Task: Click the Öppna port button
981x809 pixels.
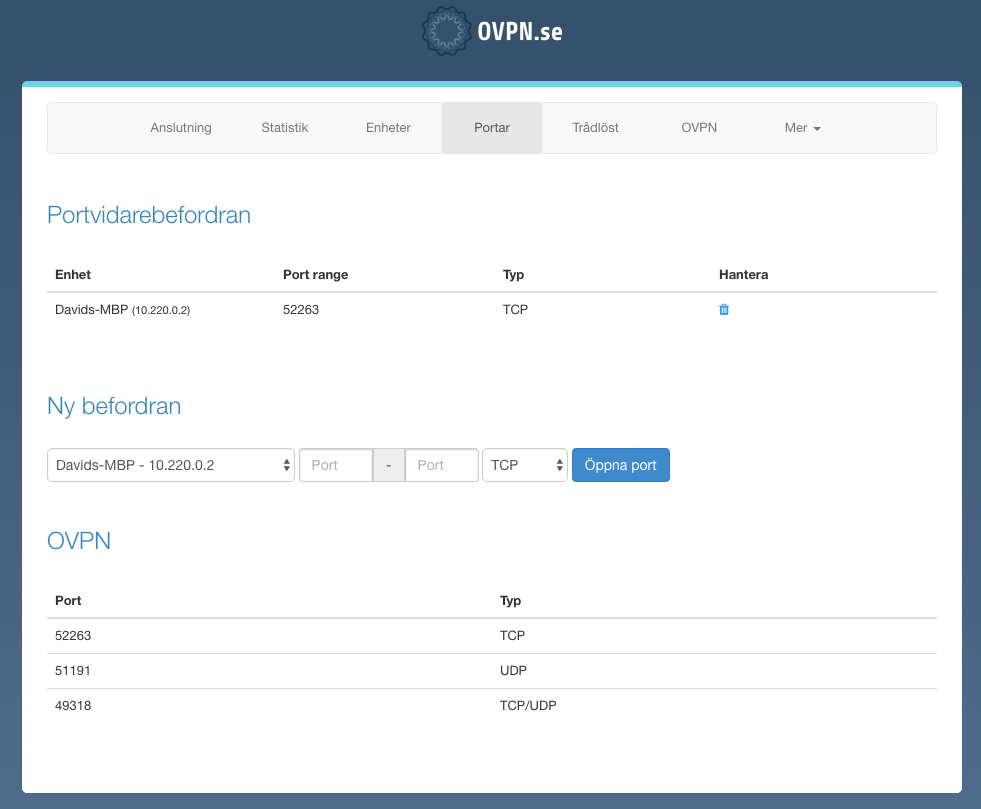Action: [x=621, y=465]
